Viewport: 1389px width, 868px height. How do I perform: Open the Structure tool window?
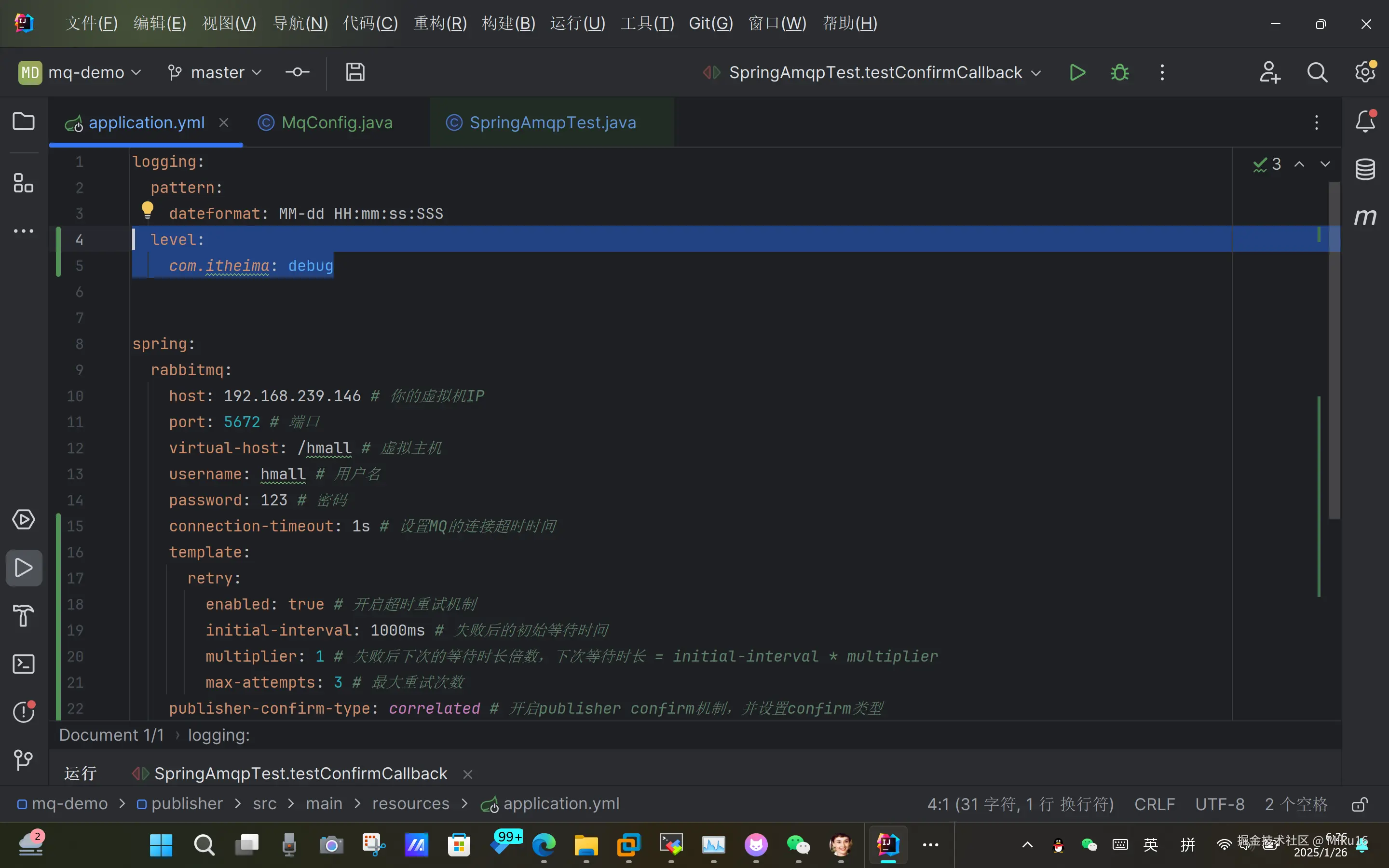pyautogui.click(x=24, y=183)
